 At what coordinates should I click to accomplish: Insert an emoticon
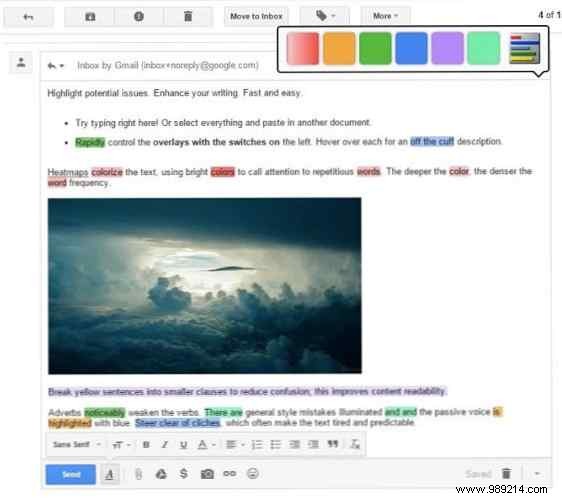(x=253, y=474)
